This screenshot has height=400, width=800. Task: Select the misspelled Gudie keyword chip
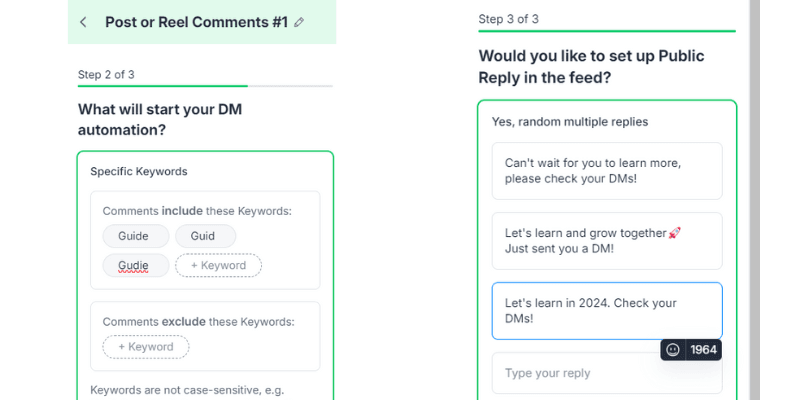[136, 265]
